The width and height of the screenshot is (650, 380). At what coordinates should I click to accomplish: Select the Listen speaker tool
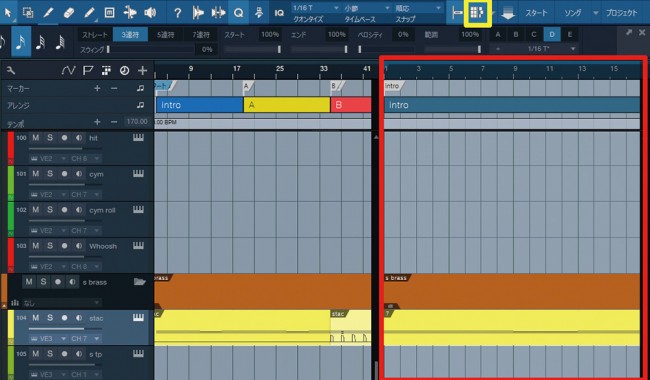(150, 12)
